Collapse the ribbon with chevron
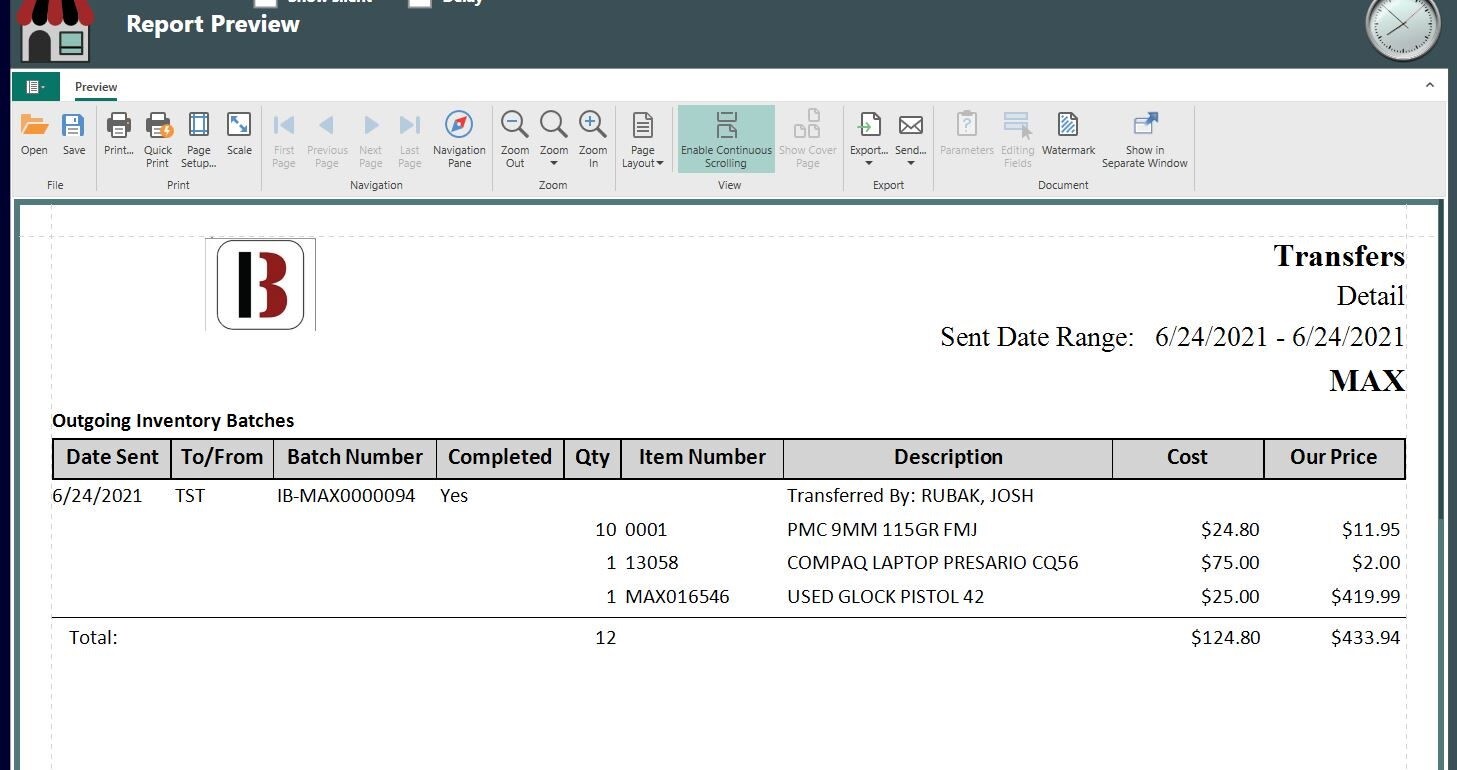Screen dimensions: 1457x770 1430,86
